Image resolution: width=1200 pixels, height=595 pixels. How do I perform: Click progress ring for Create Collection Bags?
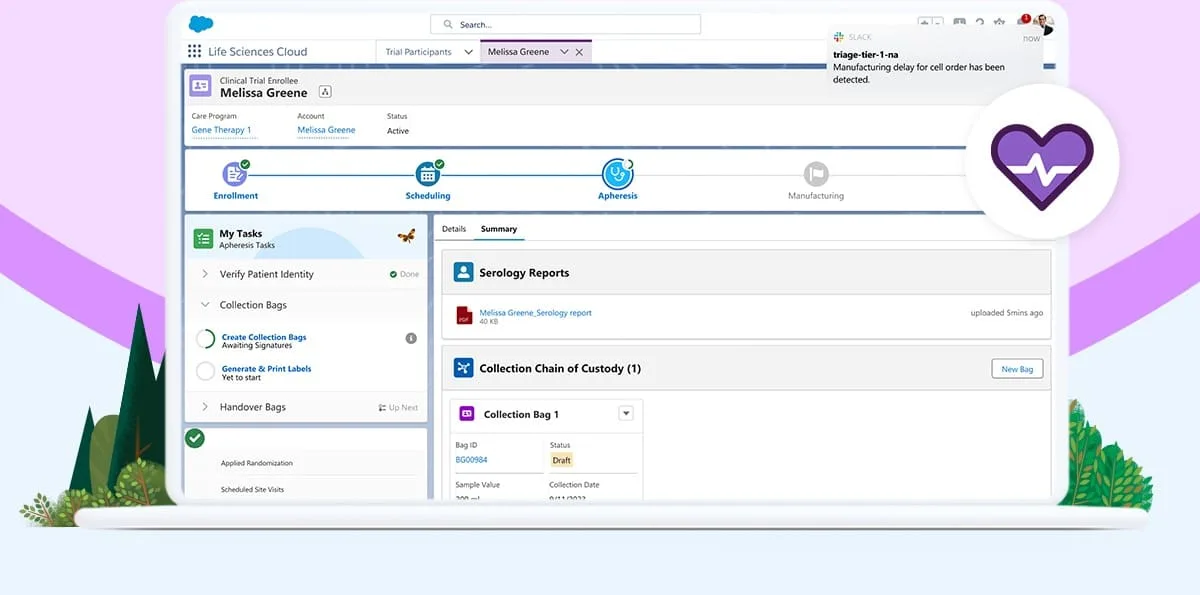tap(206, 340)
